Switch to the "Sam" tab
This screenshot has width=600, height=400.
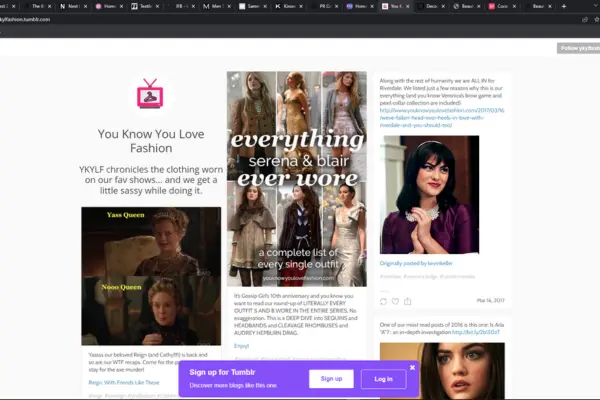pyautogui.click(x=253, y=7)
